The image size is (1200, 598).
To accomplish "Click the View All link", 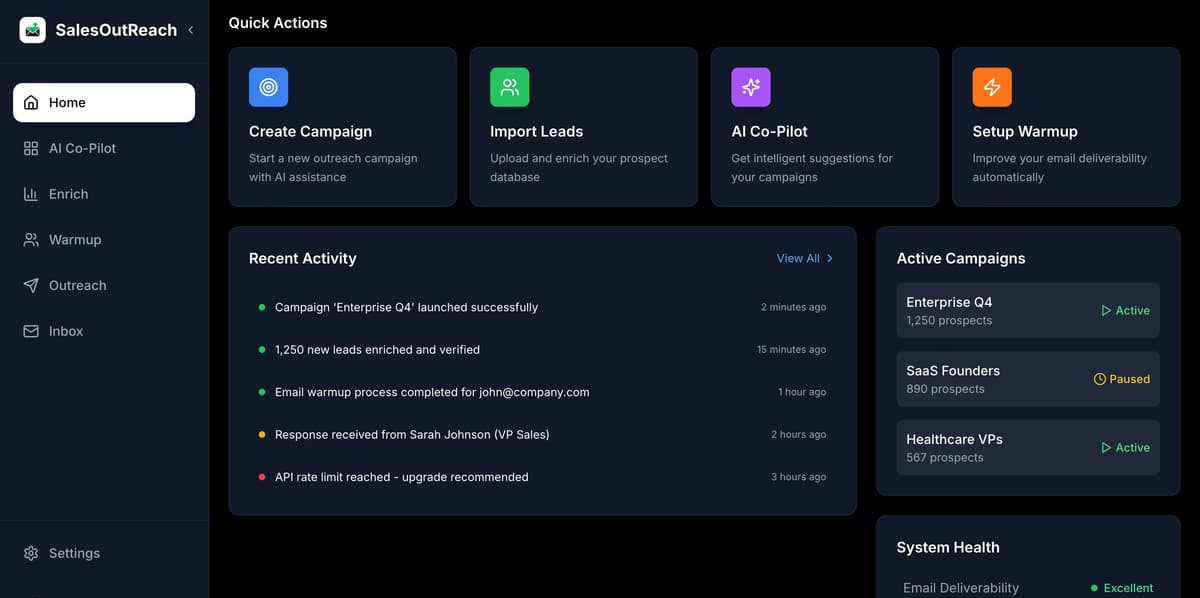I will (797, 258).
